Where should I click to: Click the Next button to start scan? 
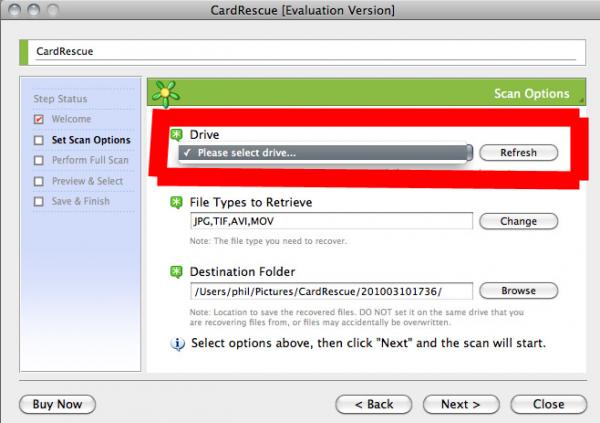tap(461, 404)
